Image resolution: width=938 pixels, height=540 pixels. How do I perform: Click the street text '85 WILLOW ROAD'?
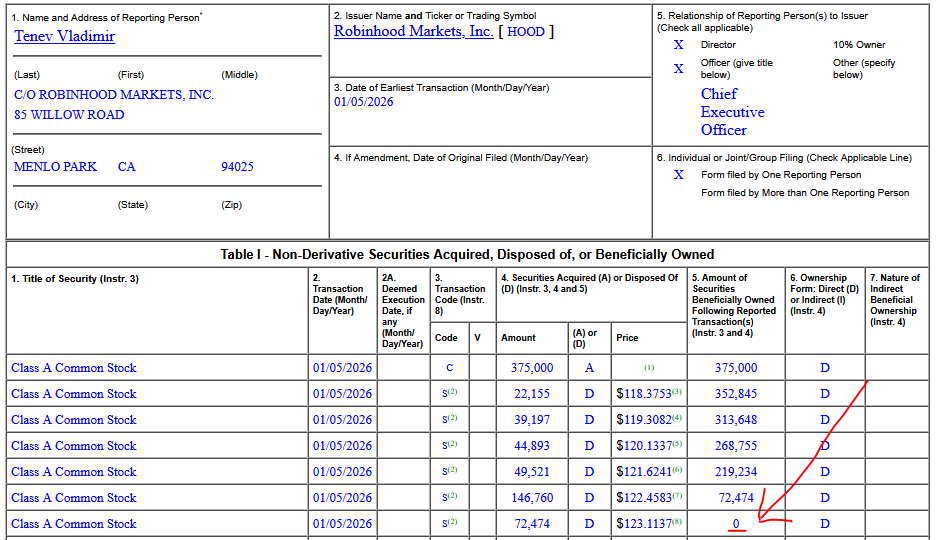tap(69, 115)
